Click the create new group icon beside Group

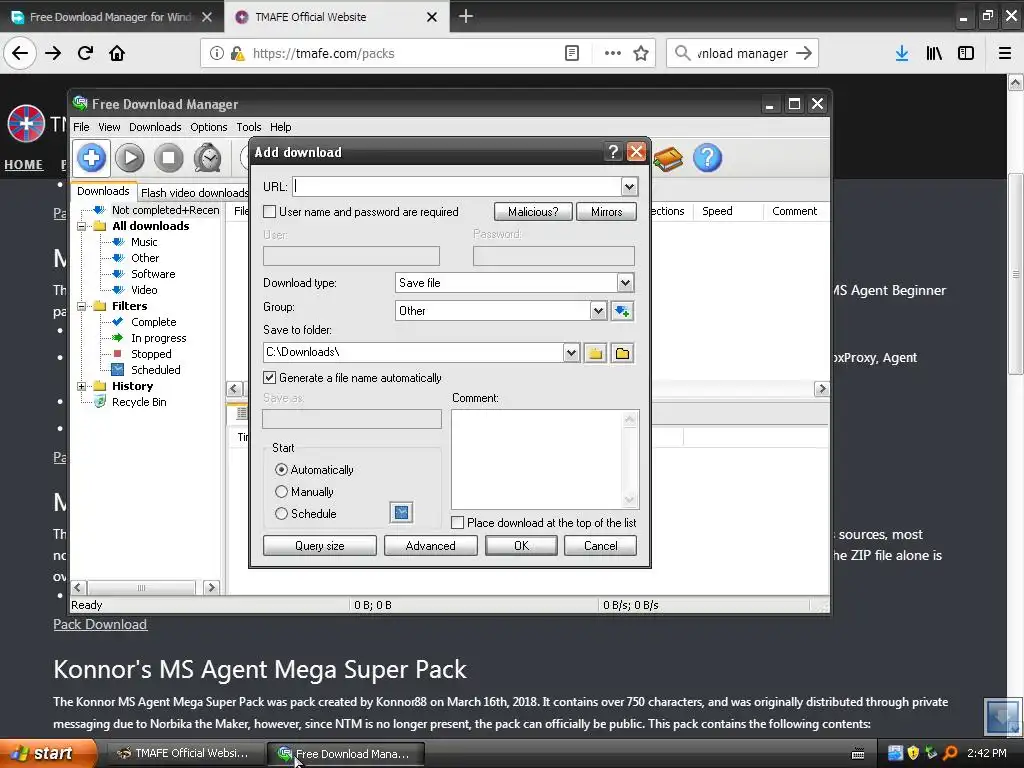(622, 311)
